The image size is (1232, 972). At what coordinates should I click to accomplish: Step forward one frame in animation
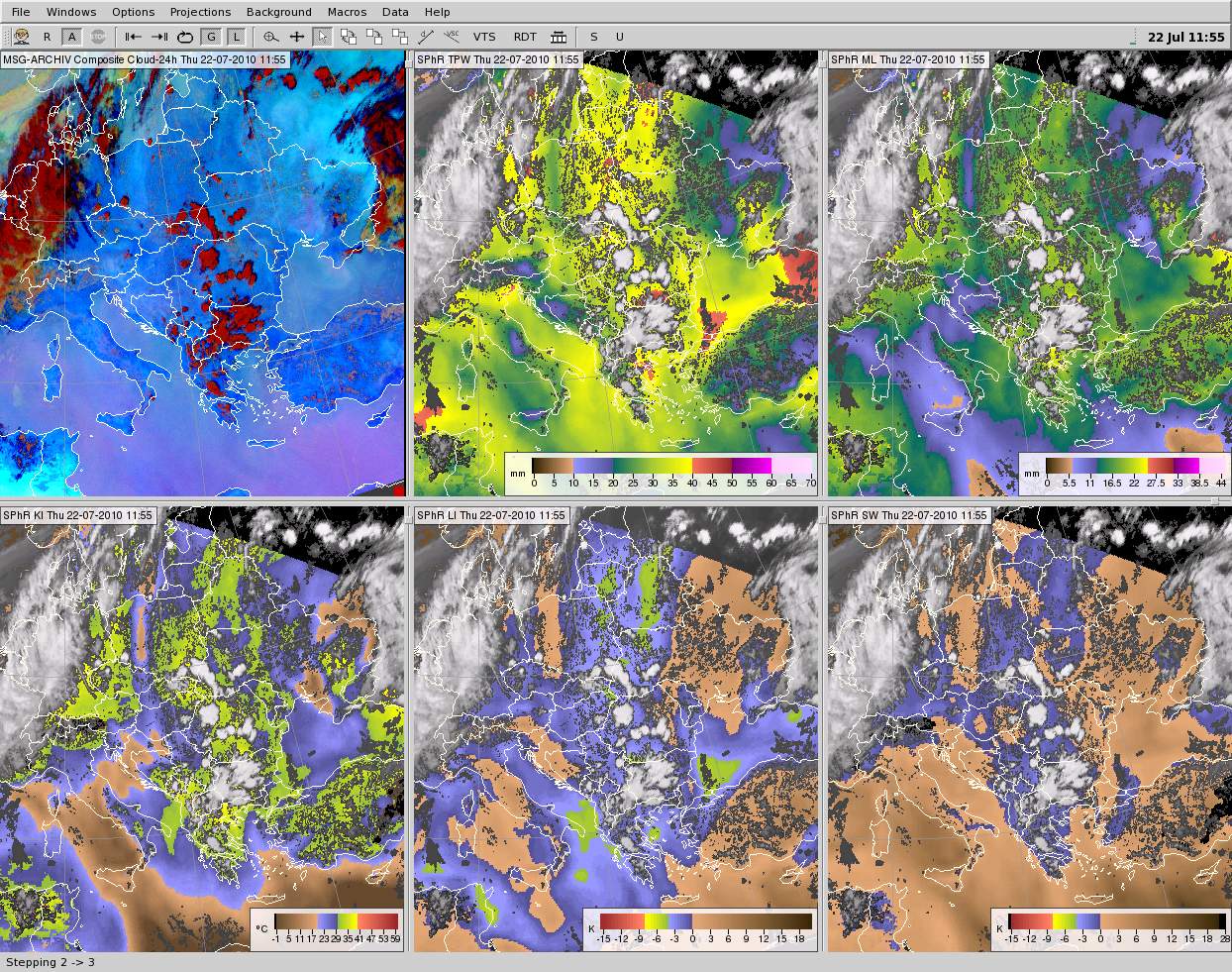click(x=159, y=37)
